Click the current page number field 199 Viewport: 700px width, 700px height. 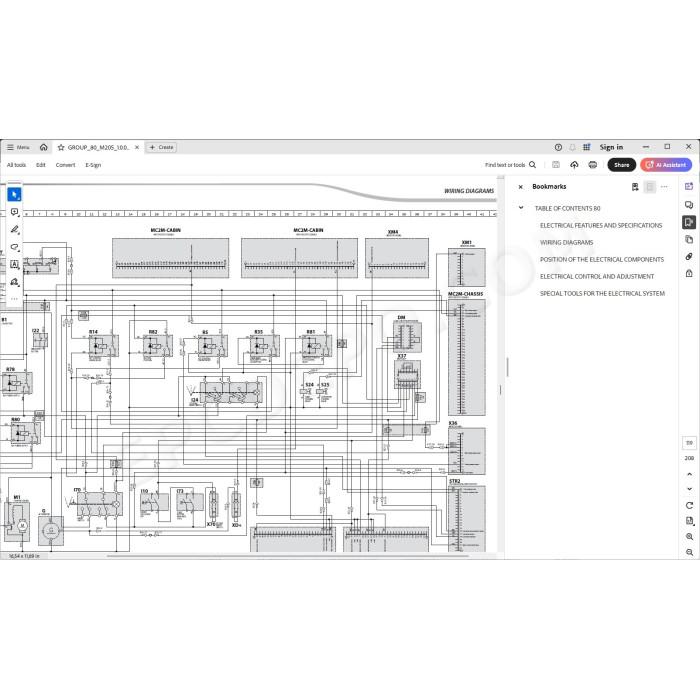[689, 443]
